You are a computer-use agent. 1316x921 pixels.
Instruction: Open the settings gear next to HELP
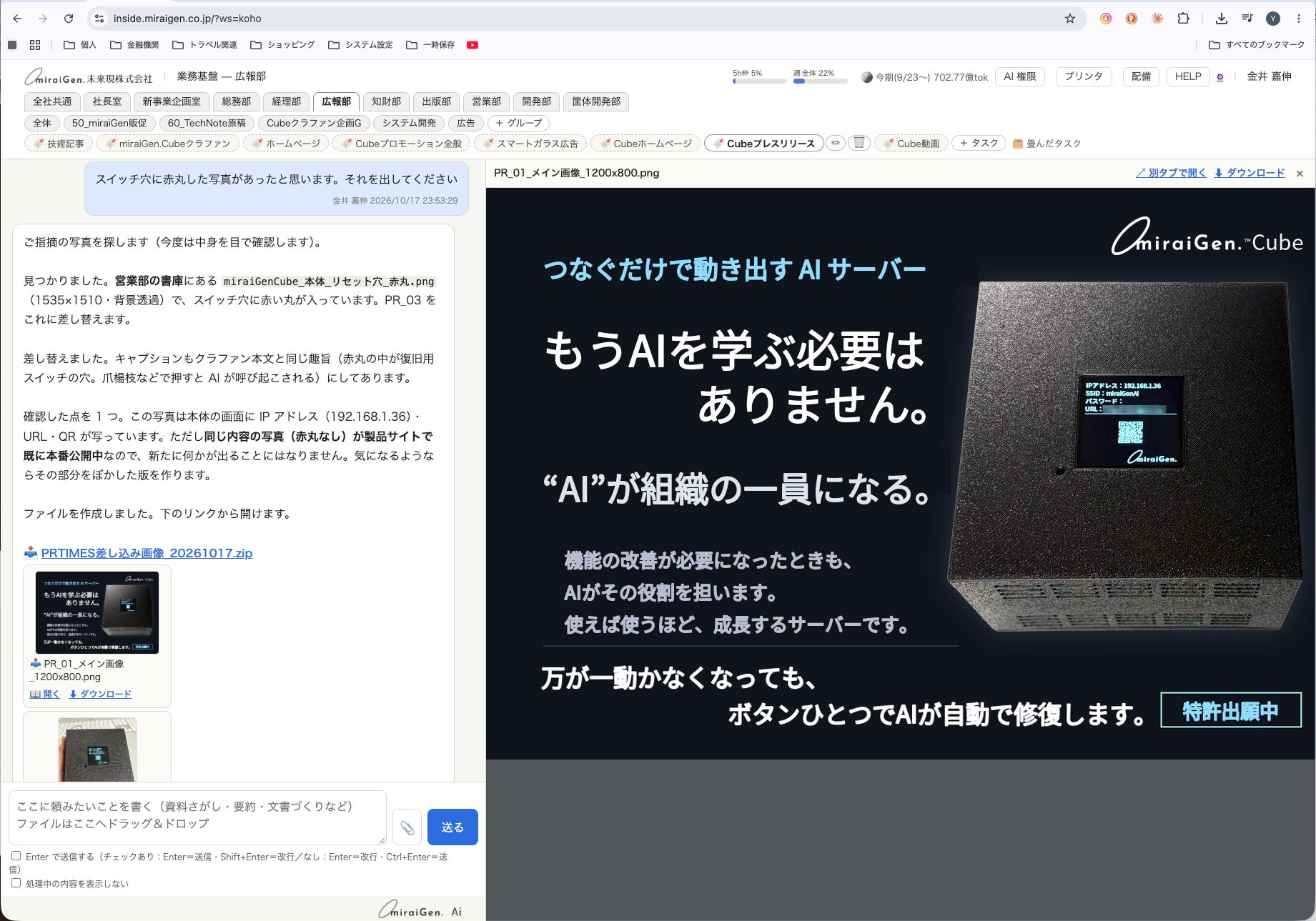coord(1220,77)
